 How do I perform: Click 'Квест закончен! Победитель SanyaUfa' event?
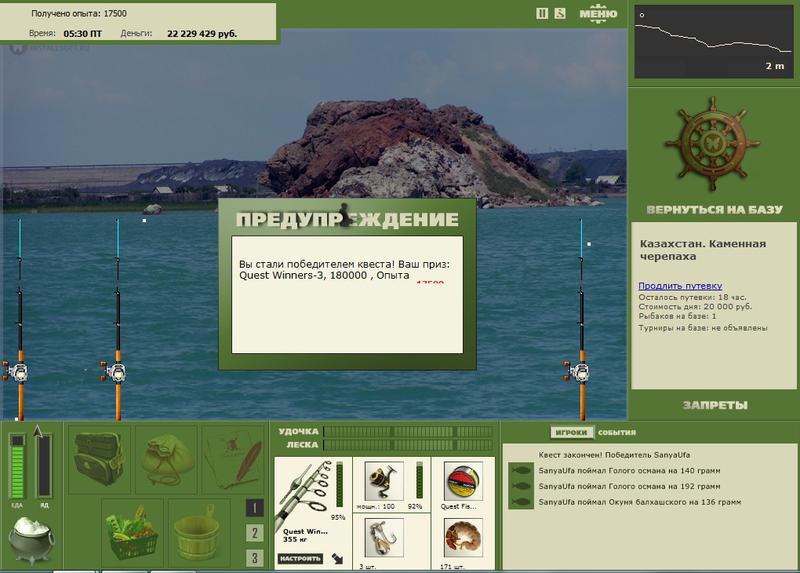tap(614, 455)
